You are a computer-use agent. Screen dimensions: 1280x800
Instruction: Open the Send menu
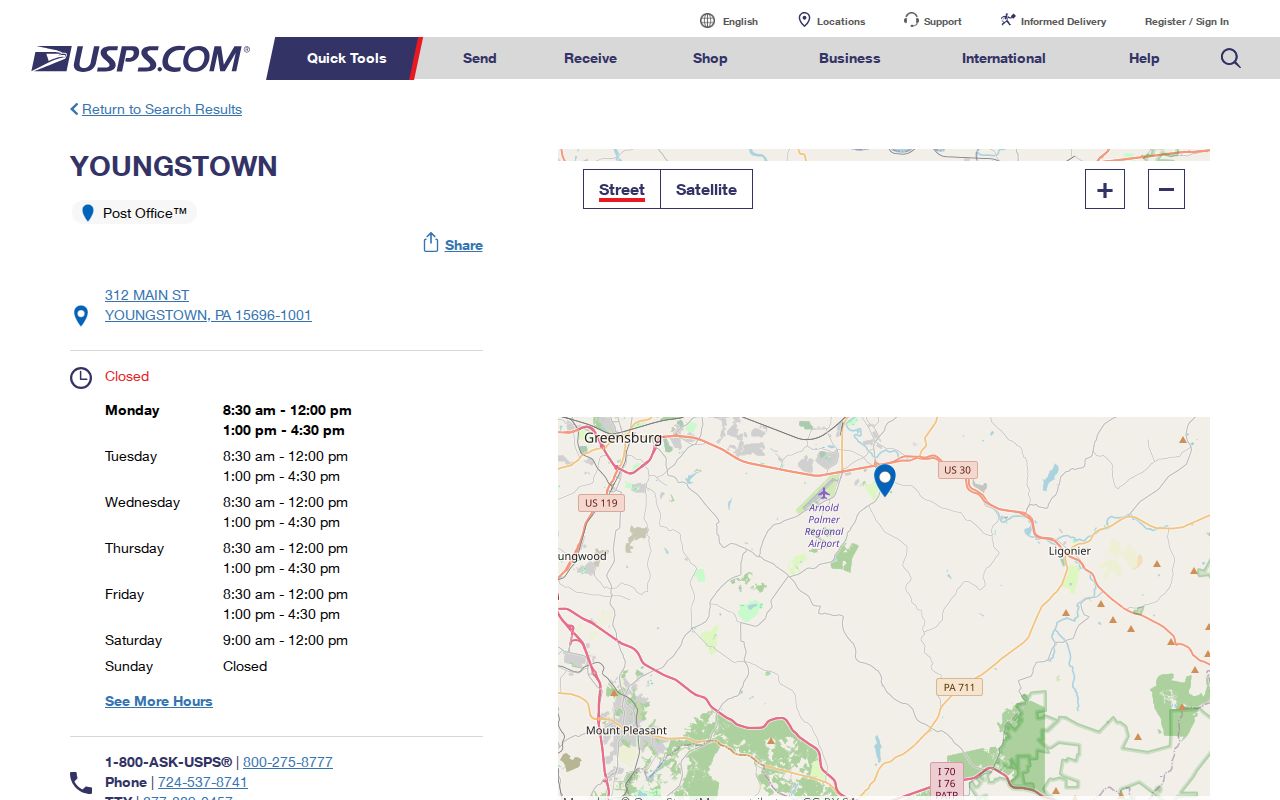click(x=480, y=58)
